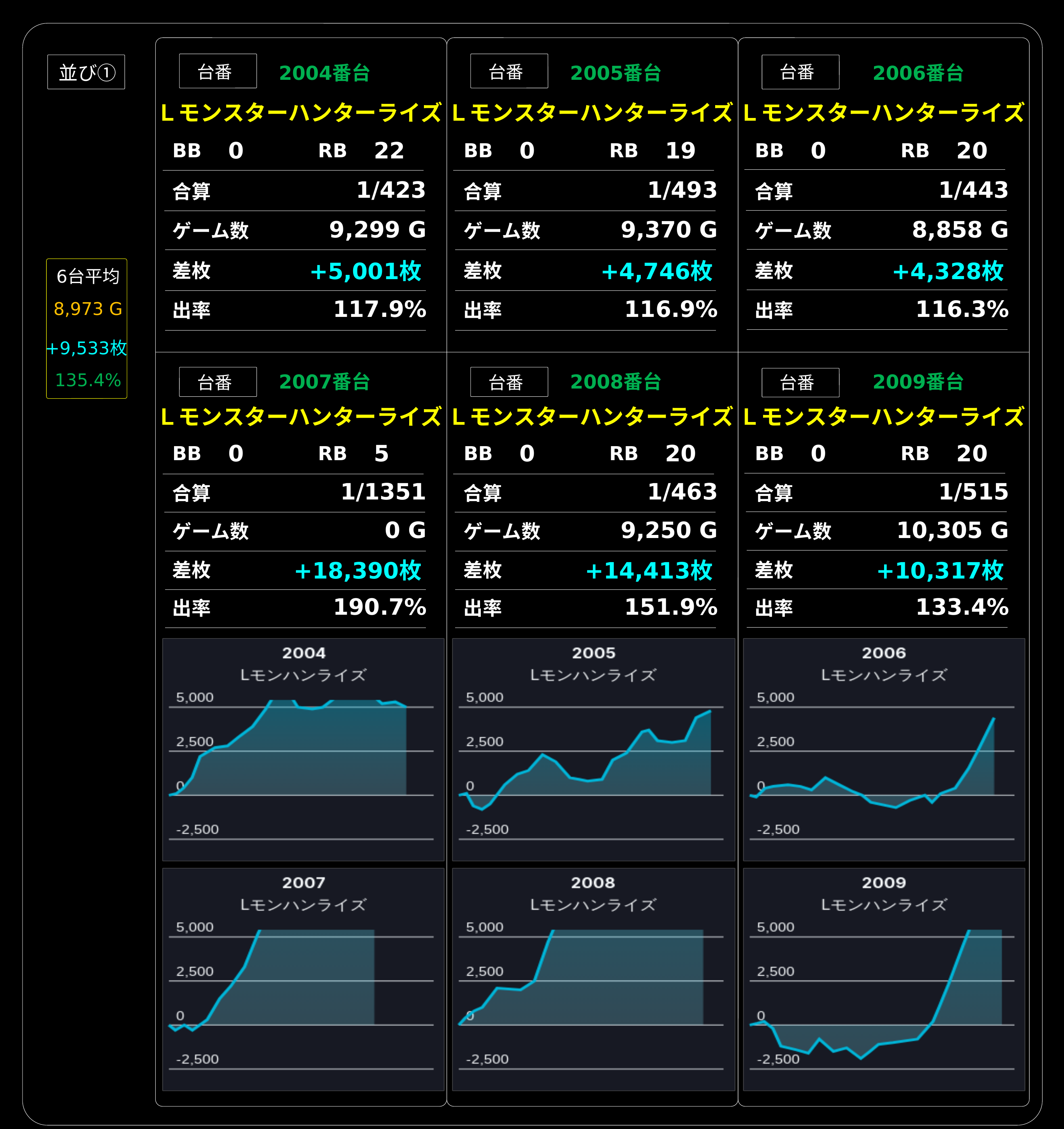Image resolution: width=1064 pixels, height=1129 pixels.
Task: Click the 台番 label beside 2006番台
Action: tap(800, 72)
